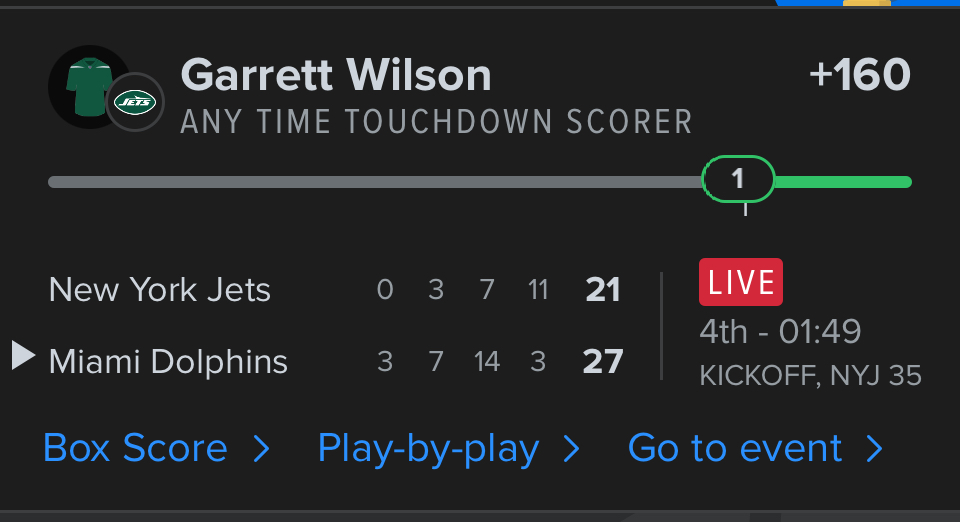
Task: Click the 4th quarter game clock text
Action: [780, 331]
